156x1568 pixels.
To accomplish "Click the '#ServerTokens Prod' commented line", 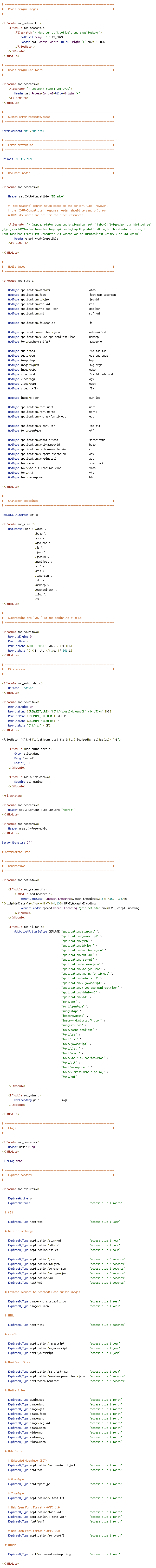I will coord(16,852).
